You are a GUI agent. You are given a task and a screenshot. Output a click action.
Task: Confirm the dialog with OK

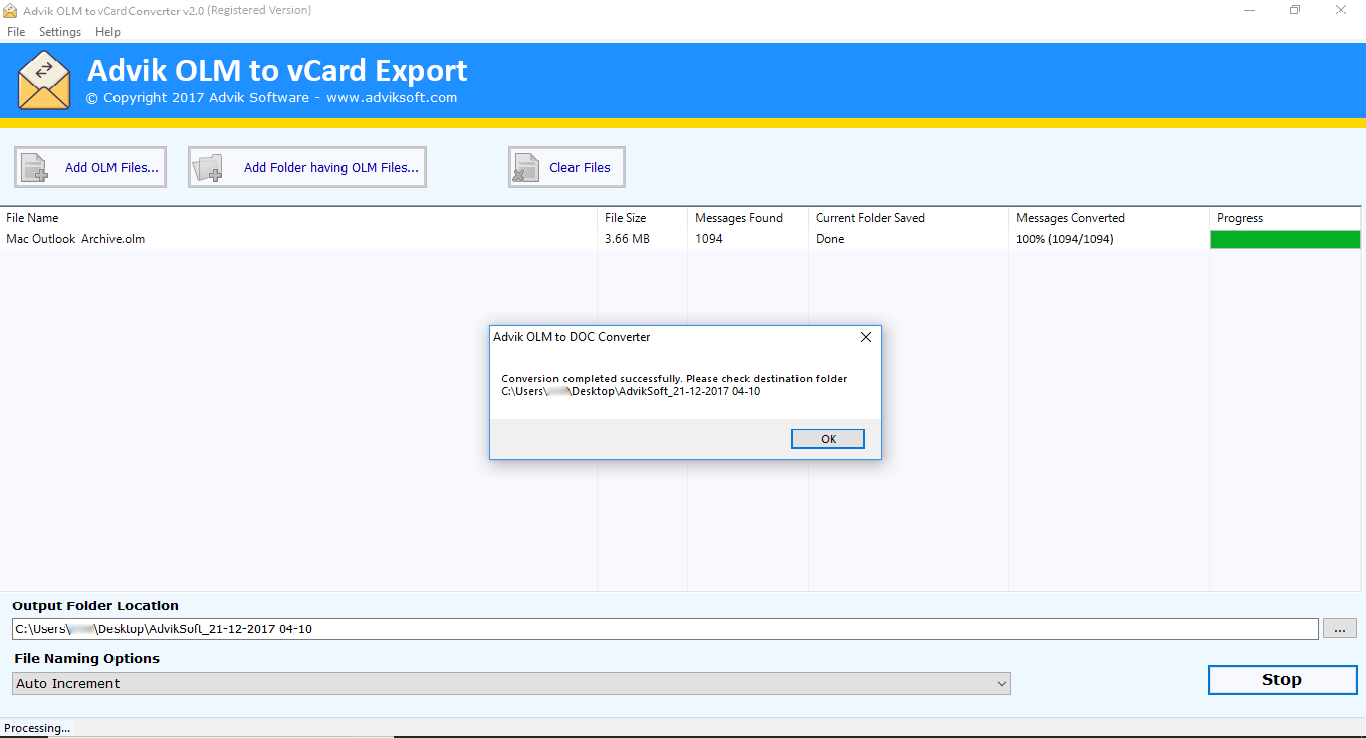(828, 439)
